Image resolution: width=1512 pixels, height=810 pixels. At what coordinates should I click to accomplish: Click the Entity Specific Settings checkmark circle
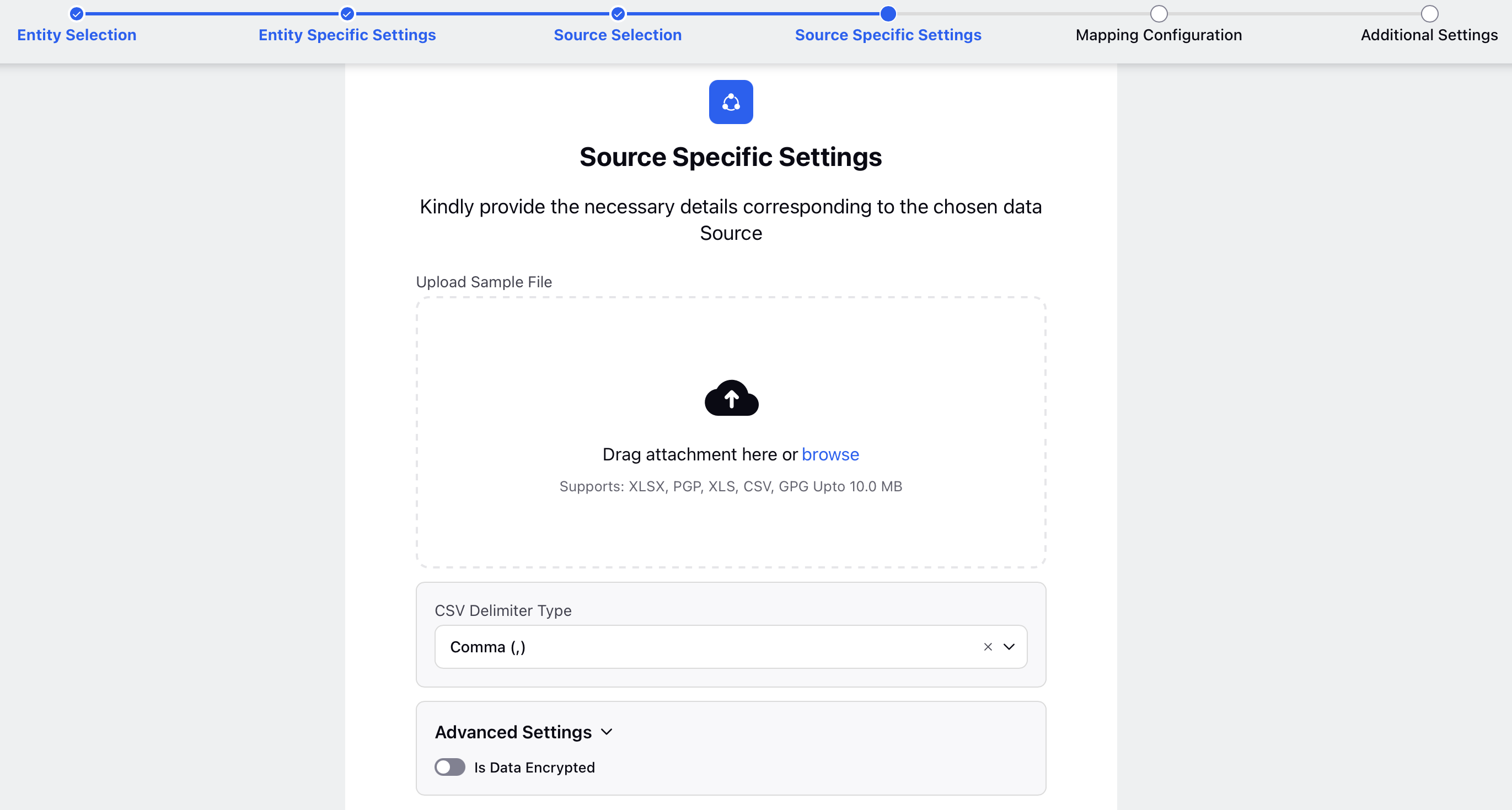347,13
